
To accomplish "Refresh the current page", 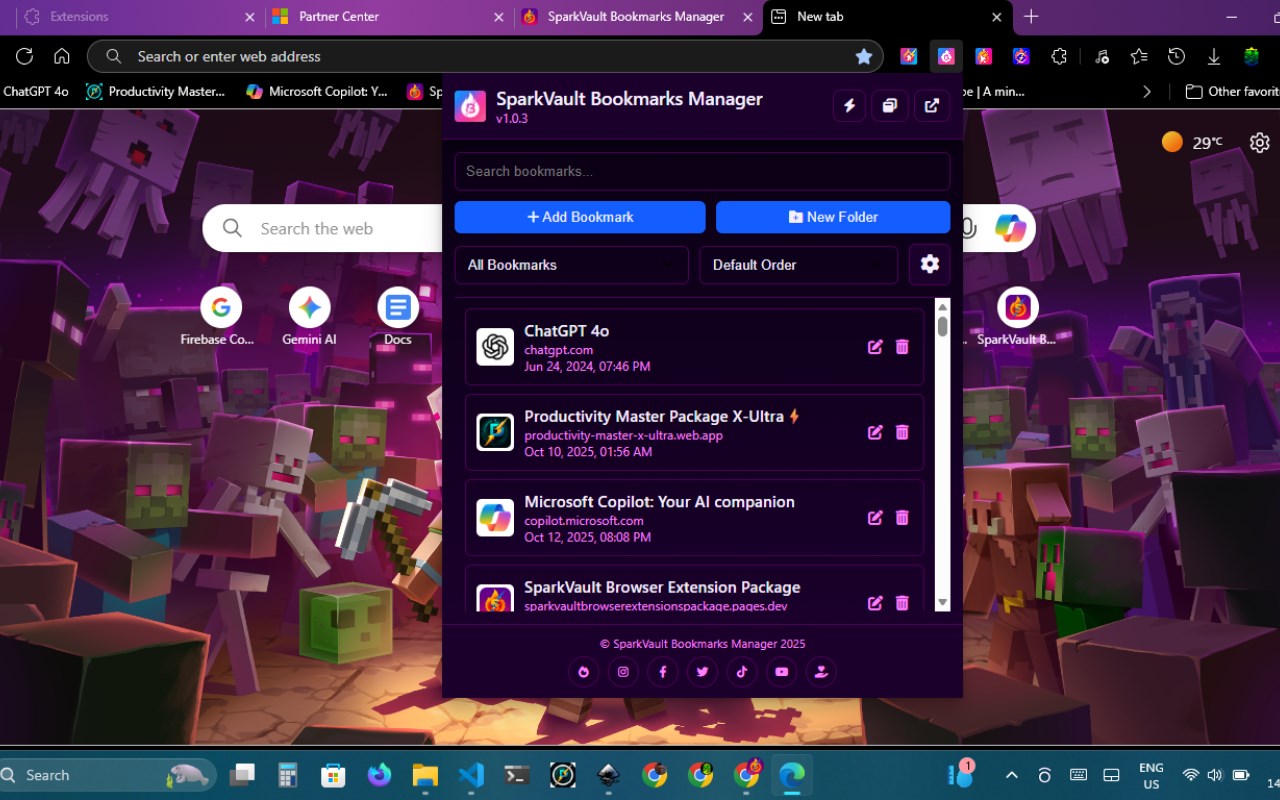I will point(25,57).
